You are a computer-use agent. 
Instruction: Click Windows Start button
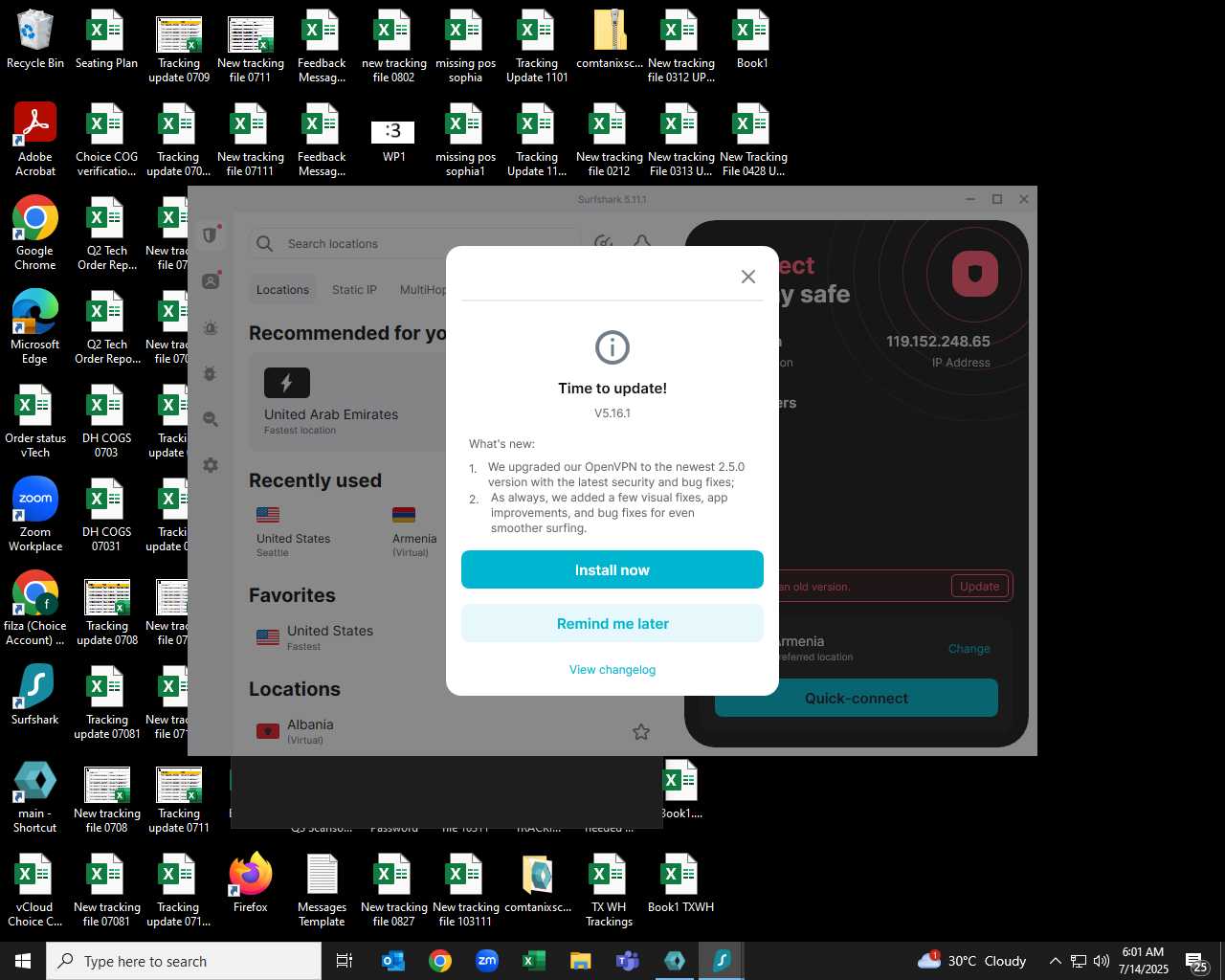point(23,961)
